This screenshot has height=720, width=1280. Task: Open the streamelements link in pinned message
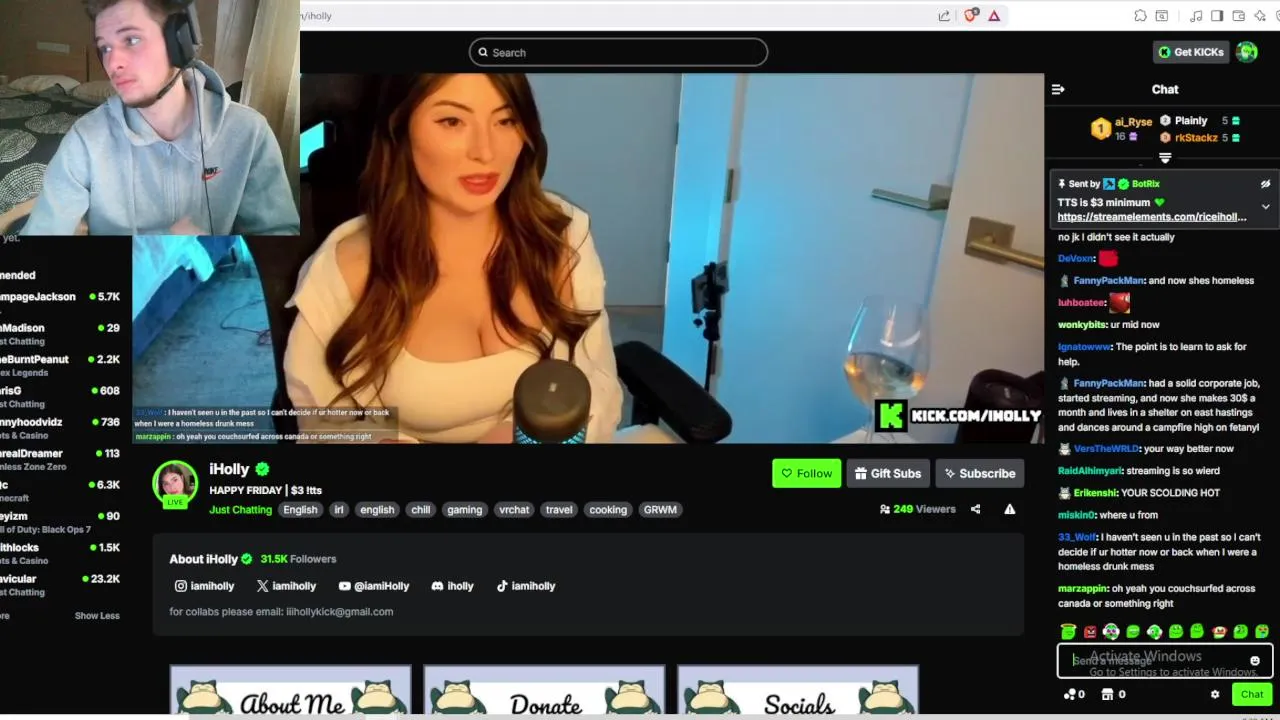1152,217
